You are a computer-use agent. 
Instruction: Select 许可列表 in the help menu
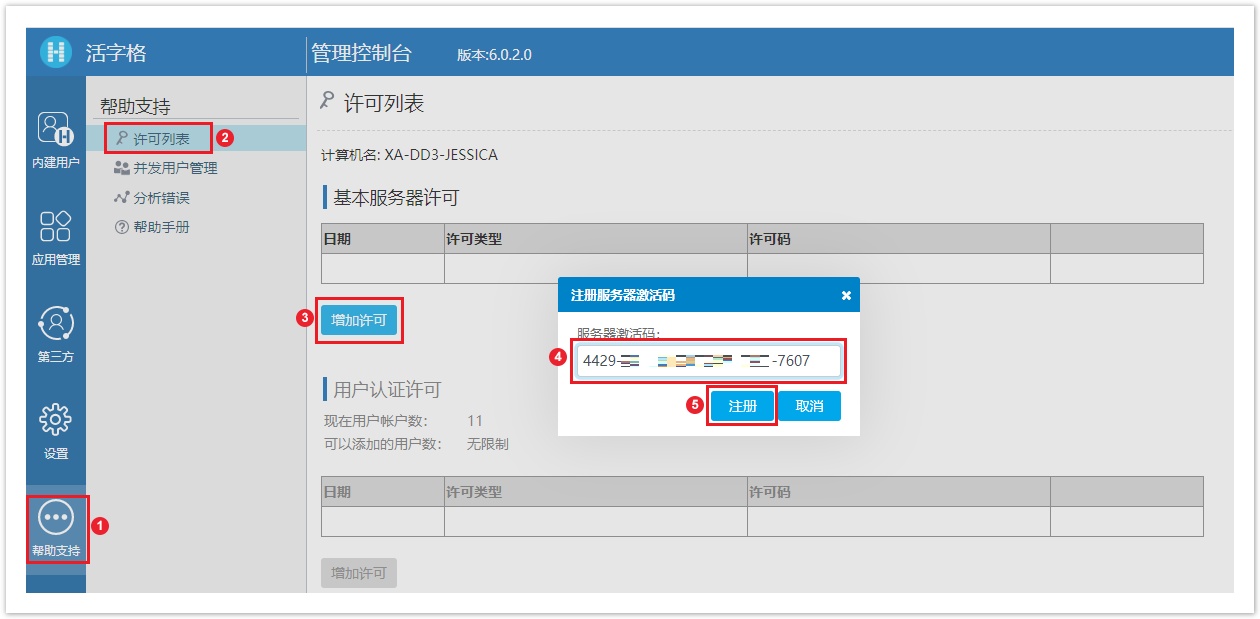pos(161,139)
